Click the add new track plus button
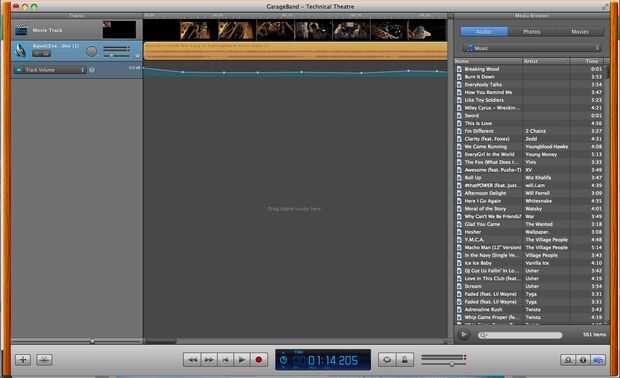620x378 pixels. click(23, 359)
